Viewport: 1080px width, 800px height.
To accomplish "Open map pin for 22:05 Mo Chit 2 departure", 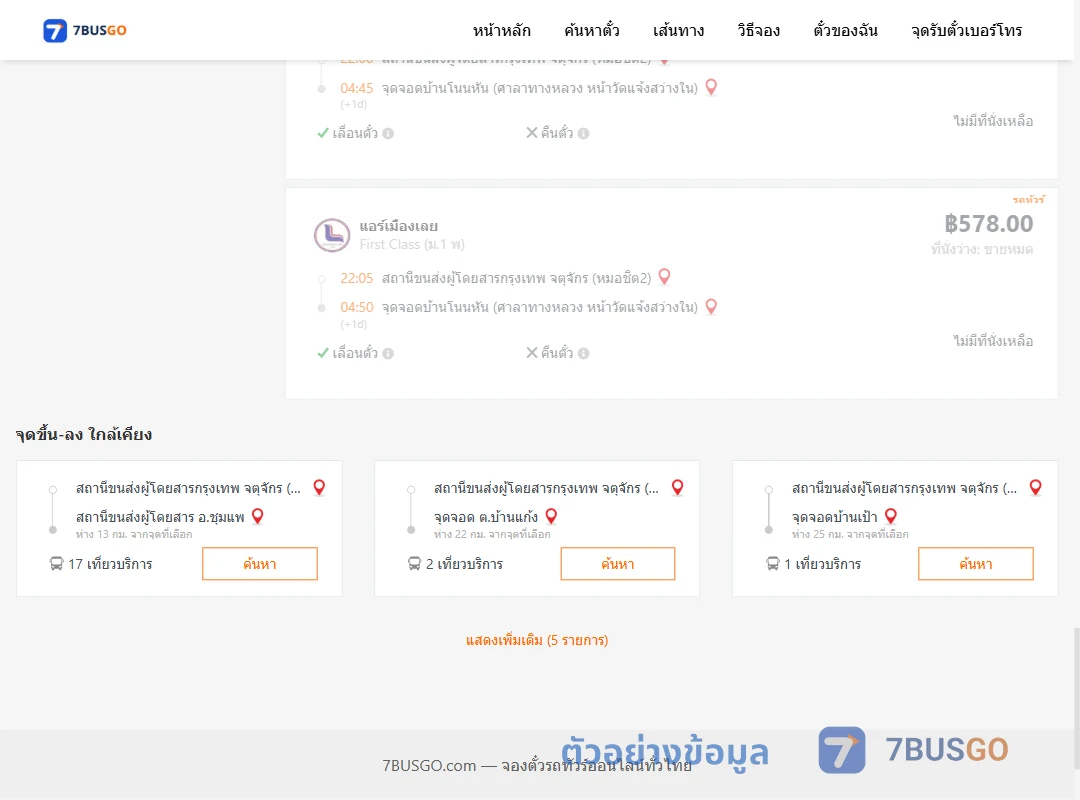I will pyautogui.click(x=664, y=276).
